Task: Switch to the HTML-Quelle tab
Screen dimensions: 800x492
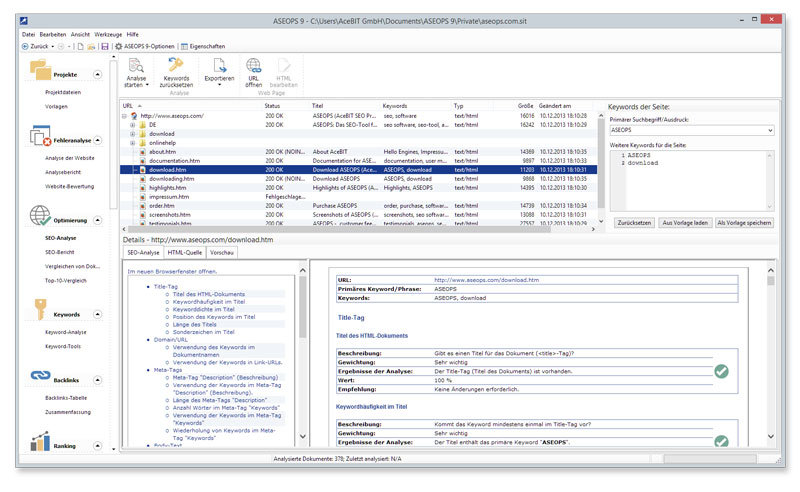Action: 185,253
